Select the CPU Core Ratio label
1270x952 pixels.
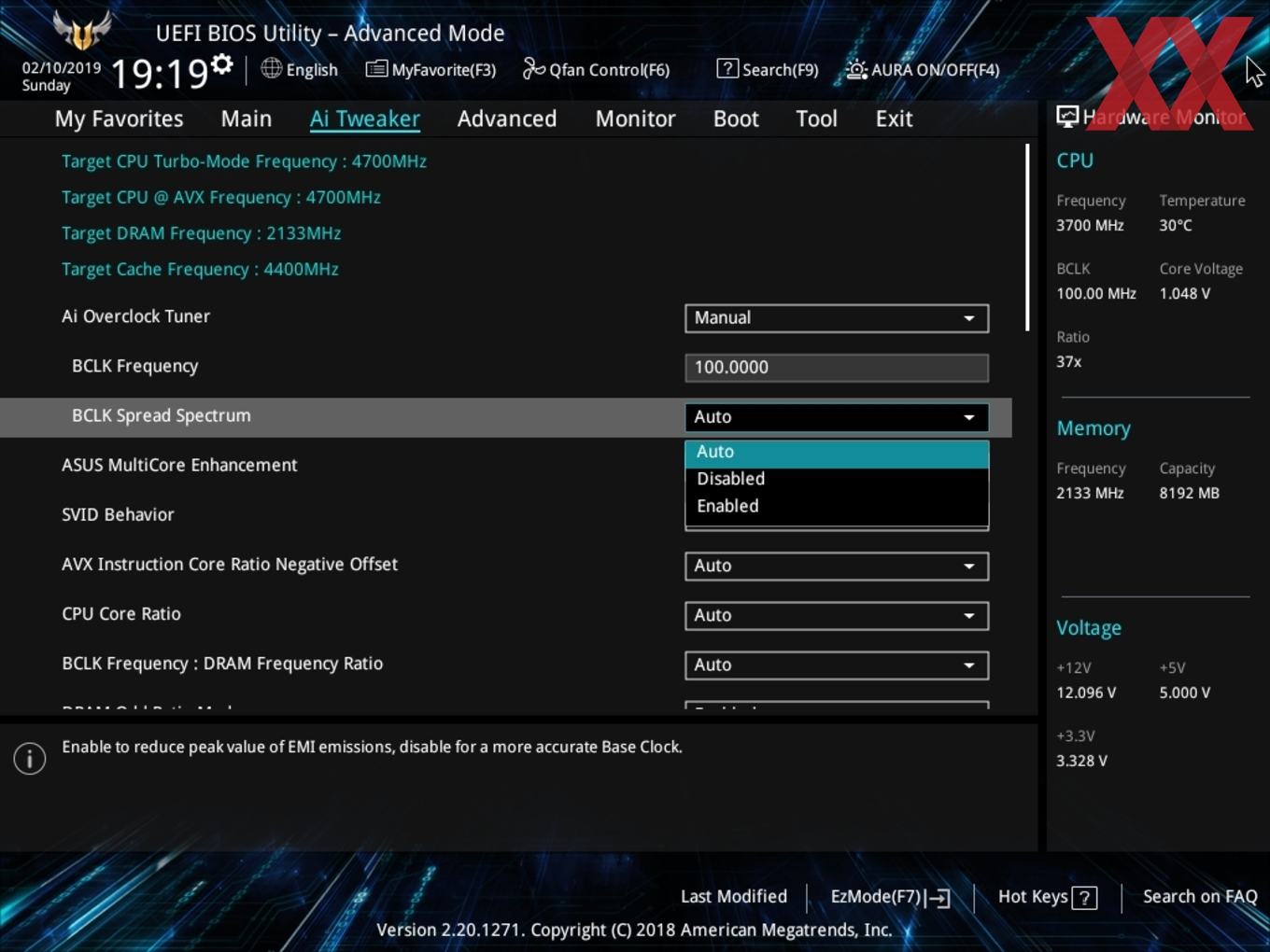point(121,614)
